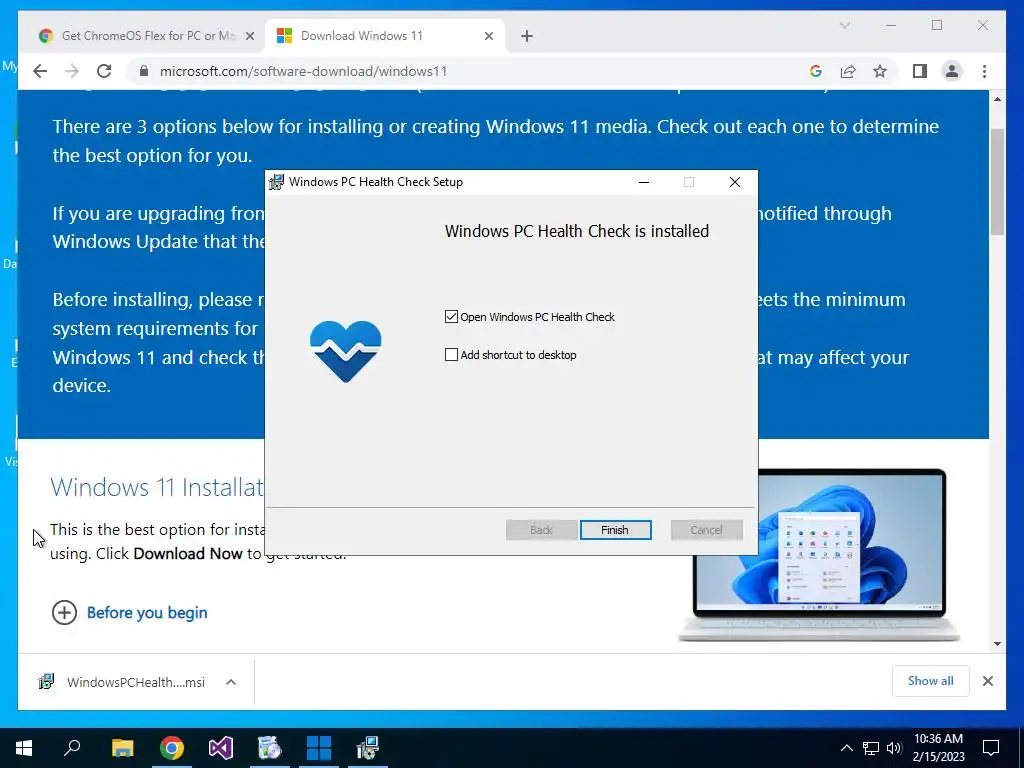Image resolution: width=1024 pixels, height=768 pixels.
Task: Open taskbar search
Action: coord(72,748)
